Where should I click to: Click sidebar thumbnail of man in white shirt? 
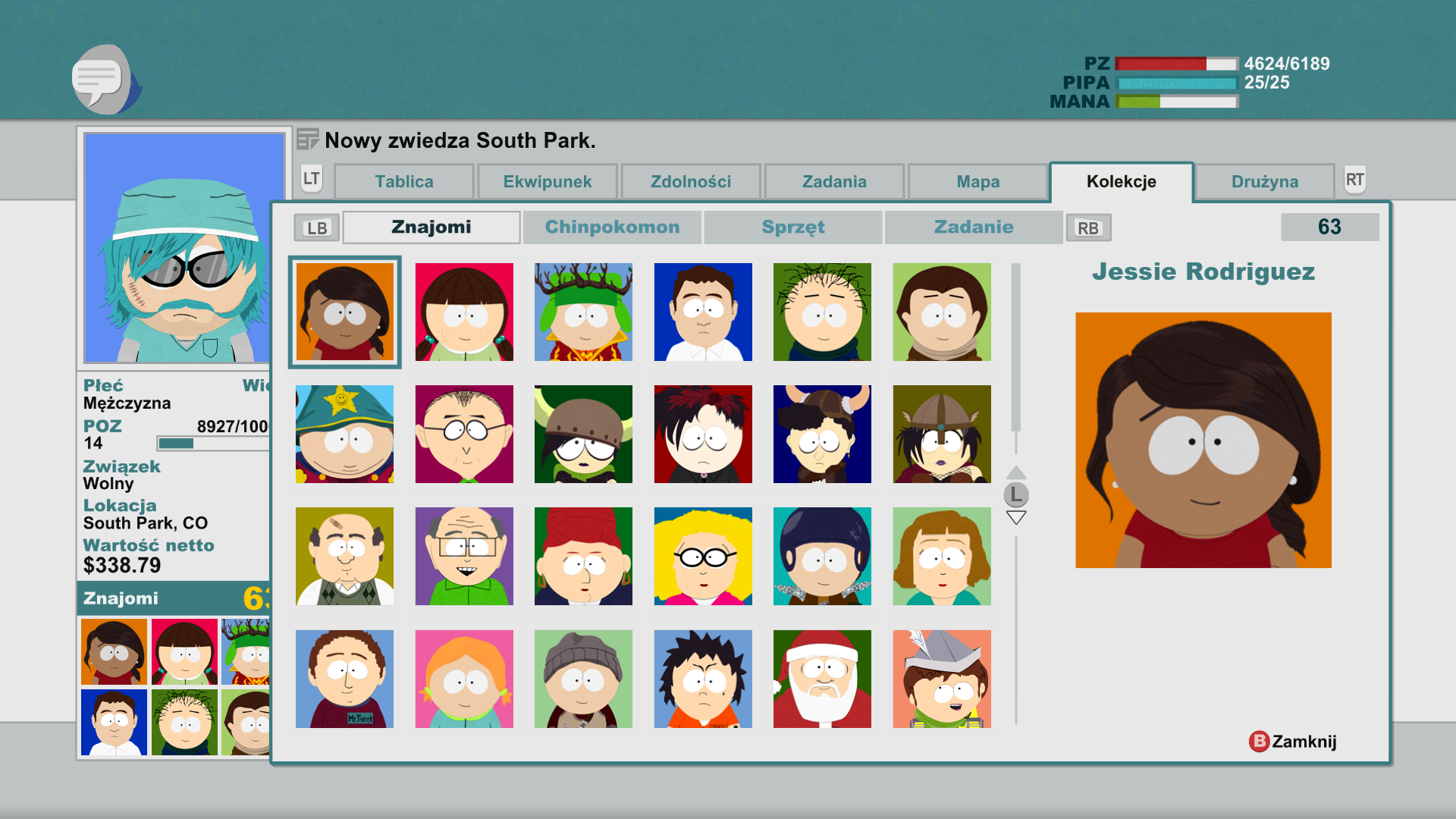point(114,722)
